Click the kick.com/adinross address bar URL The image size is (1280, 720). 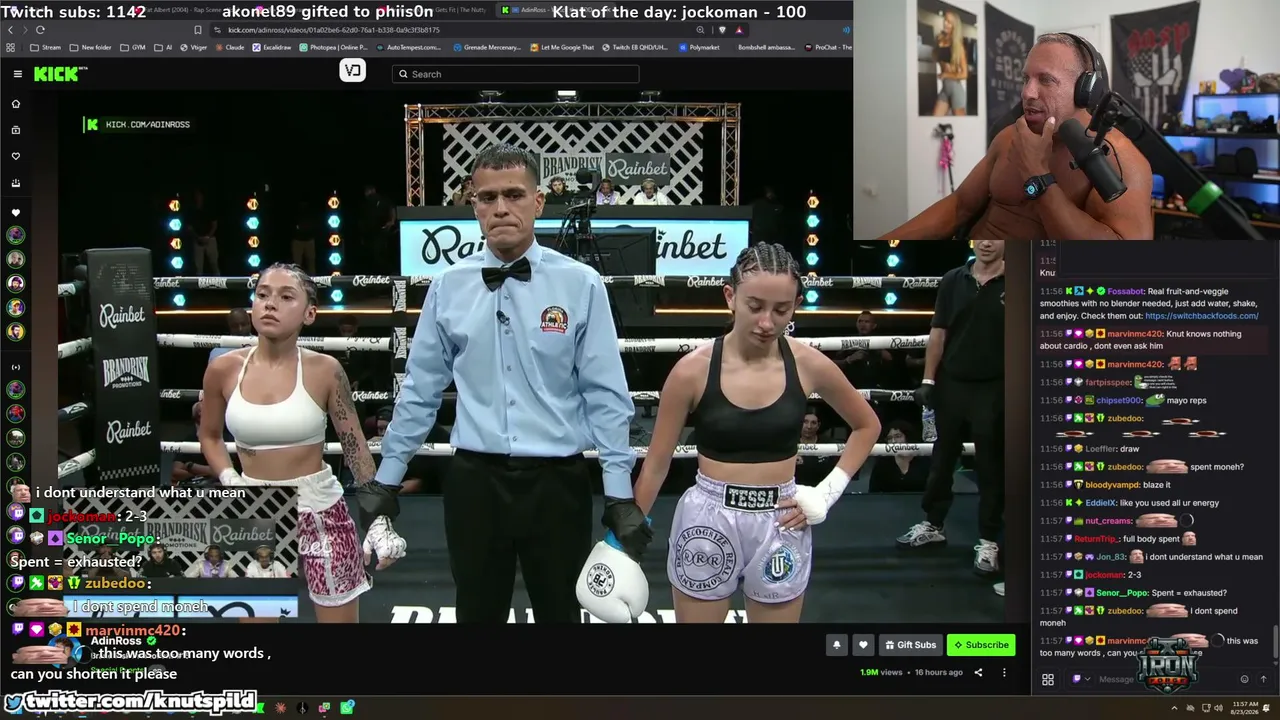(333, 30)
